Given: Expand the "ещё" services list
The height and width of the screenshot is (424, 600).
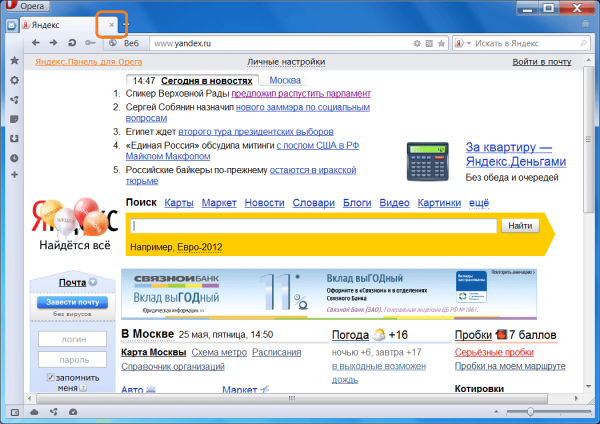Looking at the screenshot, I should pos(479,203).
